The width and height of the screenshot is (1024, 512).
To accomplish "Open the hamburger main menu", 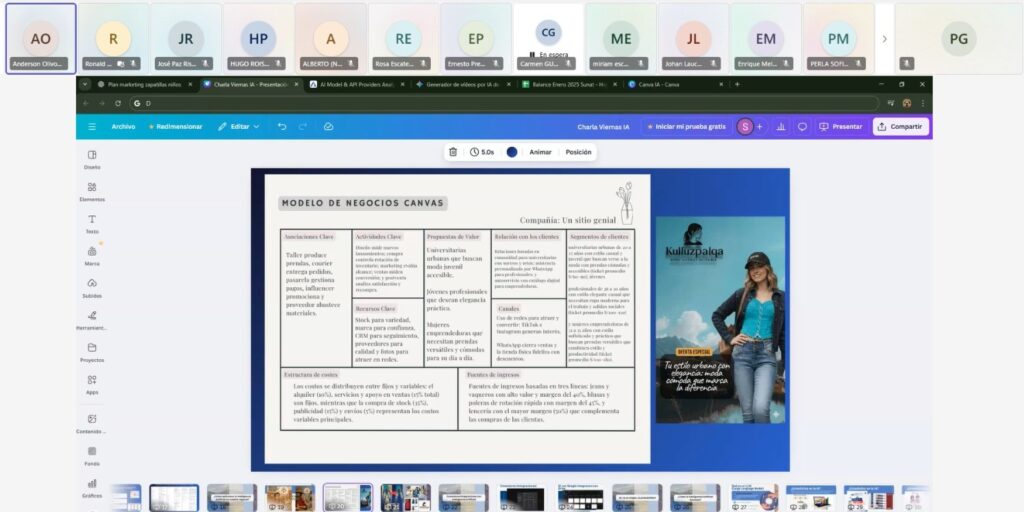I will point(92,127).
